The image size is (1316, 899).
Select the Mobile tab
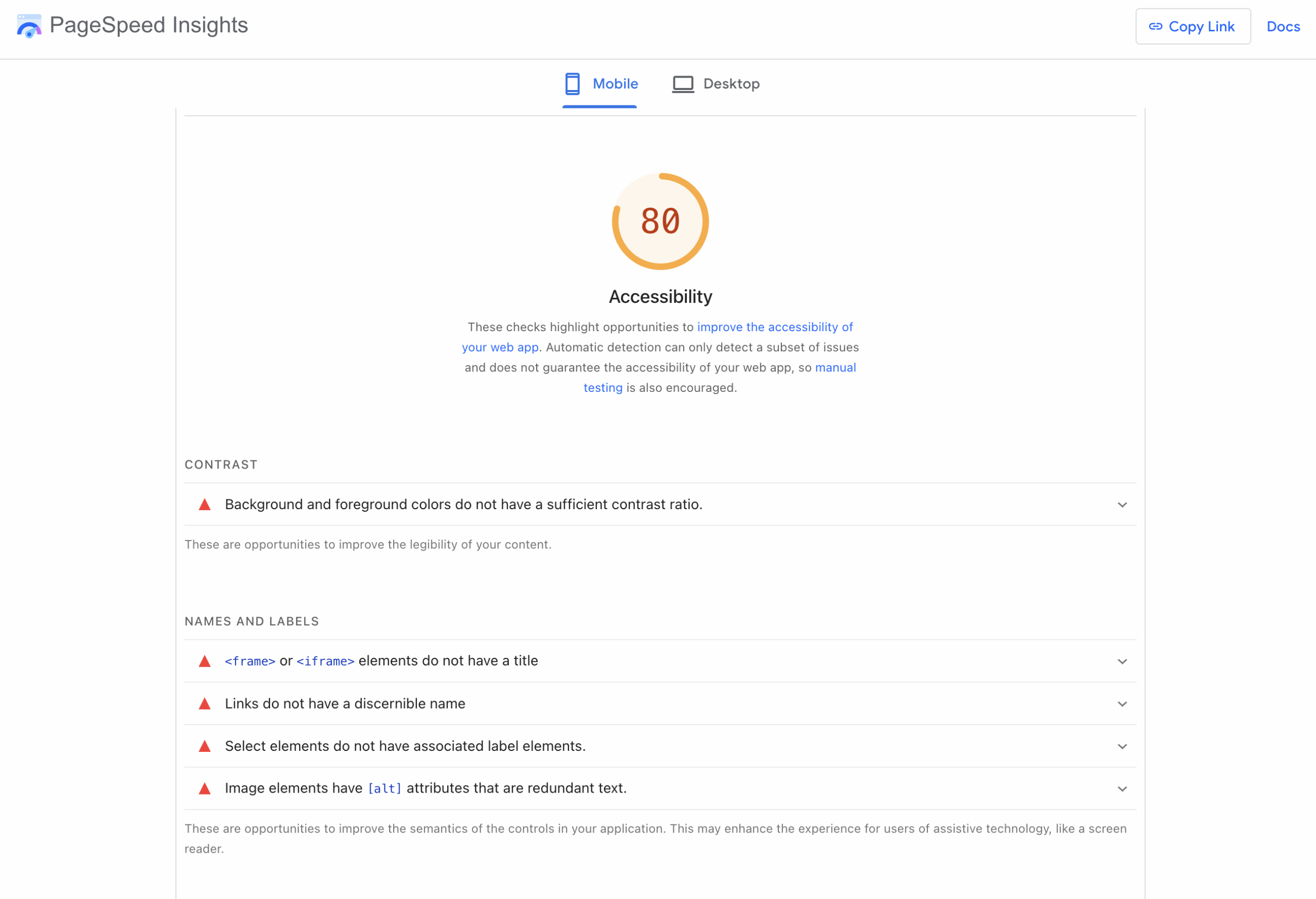click(614, 84)
